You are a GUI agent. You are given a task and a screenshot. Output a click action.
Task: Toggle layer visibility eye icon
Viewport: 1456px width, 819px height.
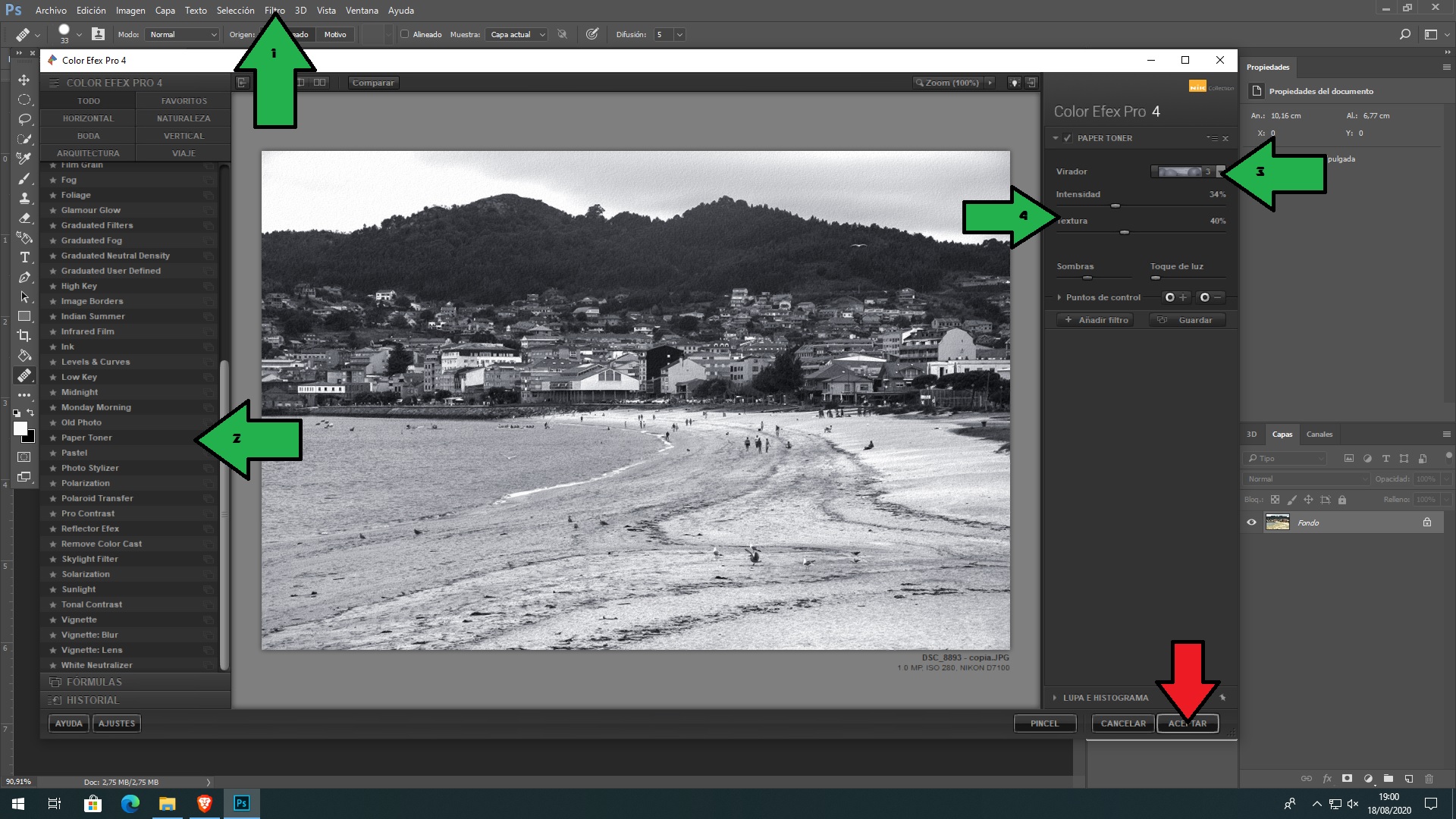coord(1251,522)
